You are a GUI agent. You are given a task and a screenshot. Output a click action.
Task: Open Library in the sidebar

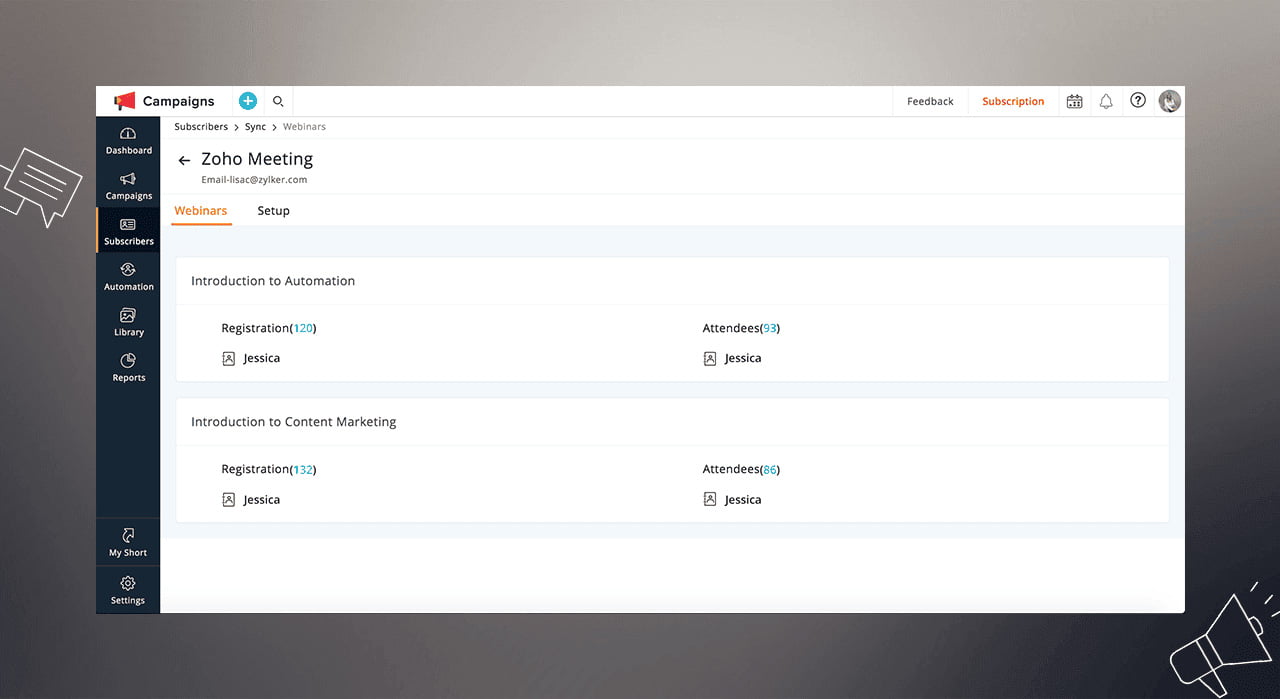click(128, 323)
